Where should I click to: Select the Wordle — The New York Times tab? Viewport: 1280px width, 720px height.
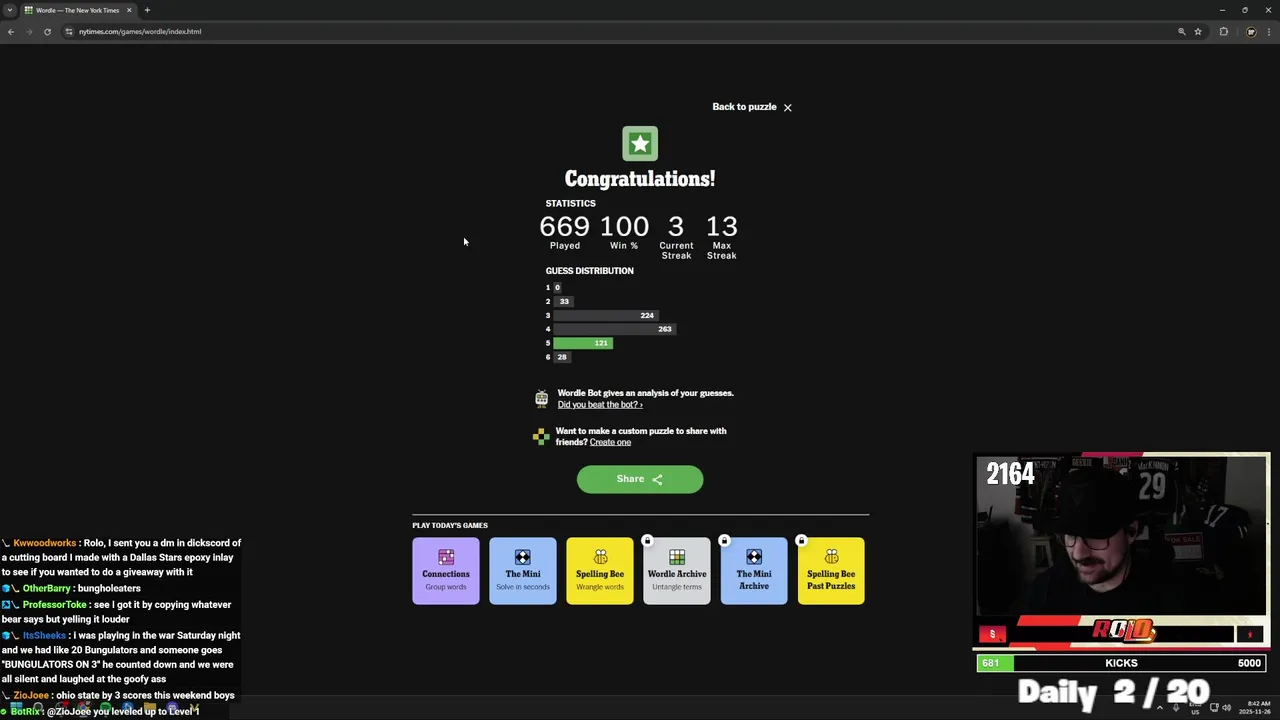78,10
